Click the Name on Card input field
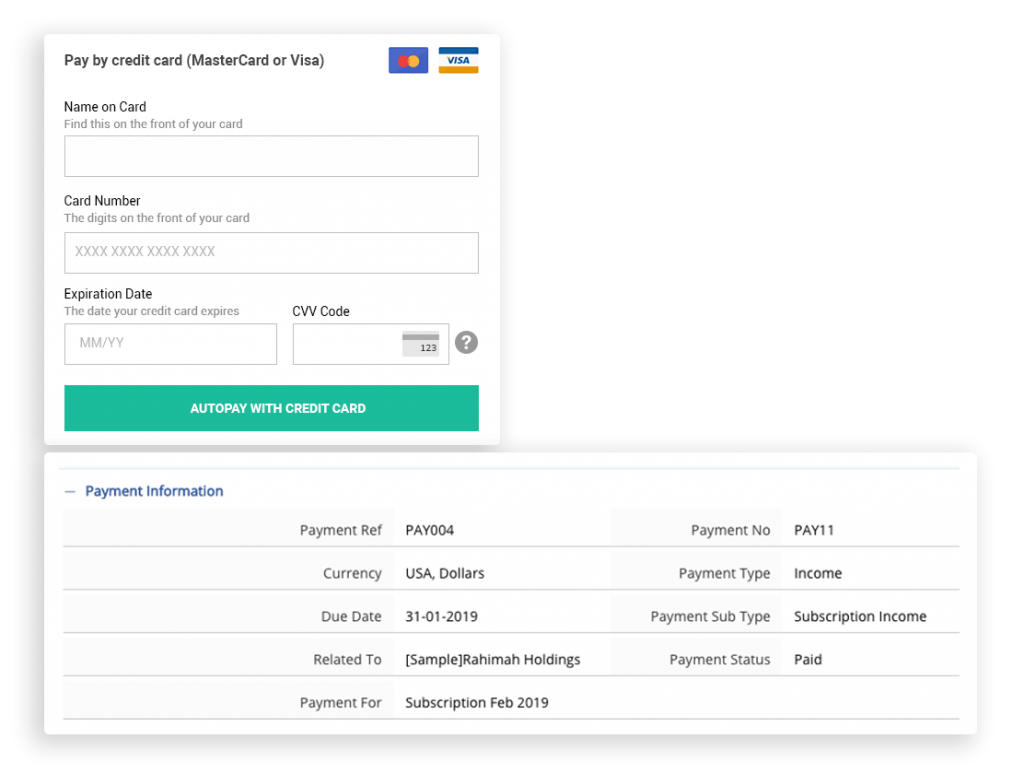The image size is (1024, 774). pos(271,156)
